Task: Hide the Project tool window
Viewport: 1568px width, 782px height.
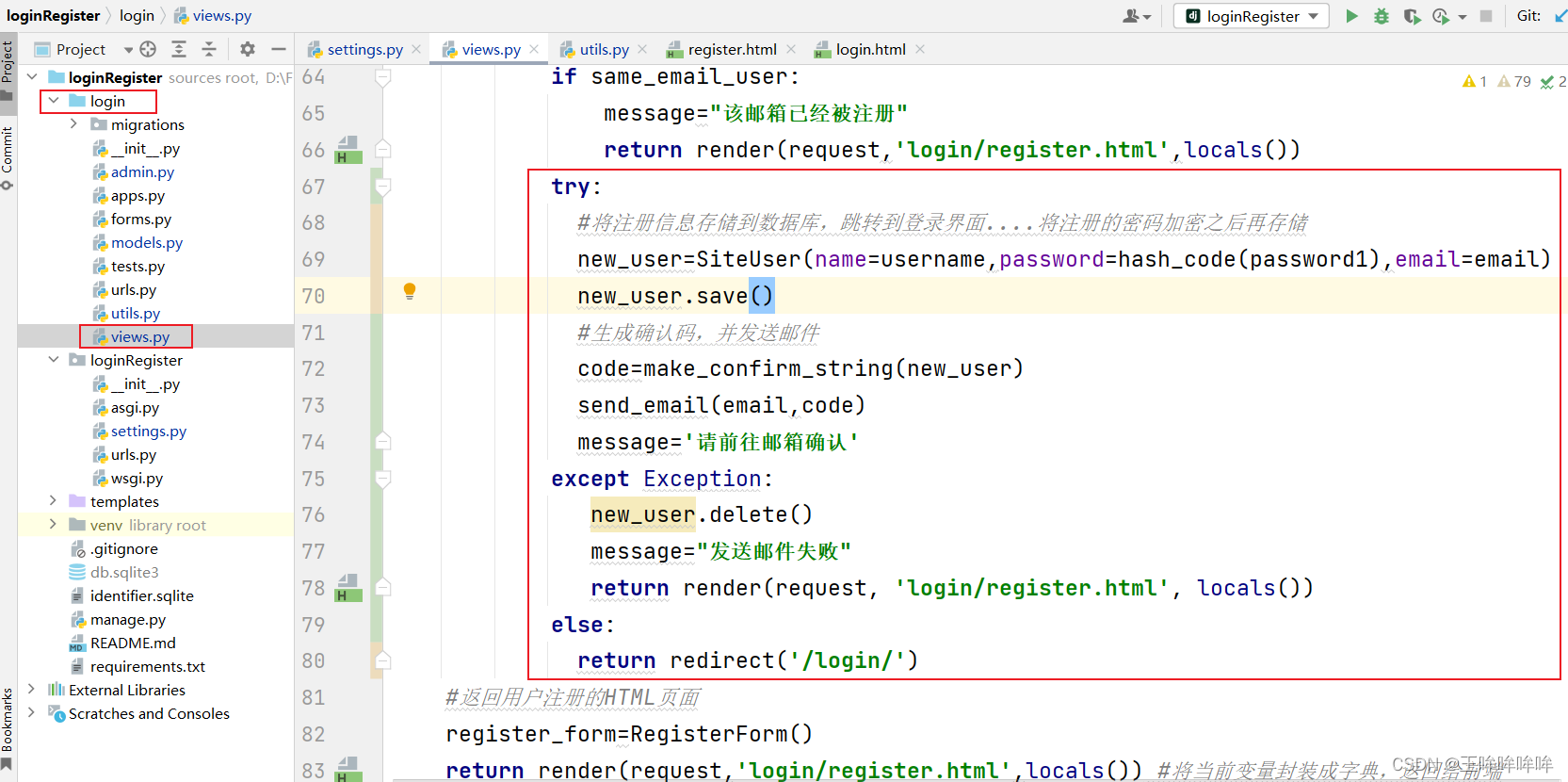Action: (278, 49)
